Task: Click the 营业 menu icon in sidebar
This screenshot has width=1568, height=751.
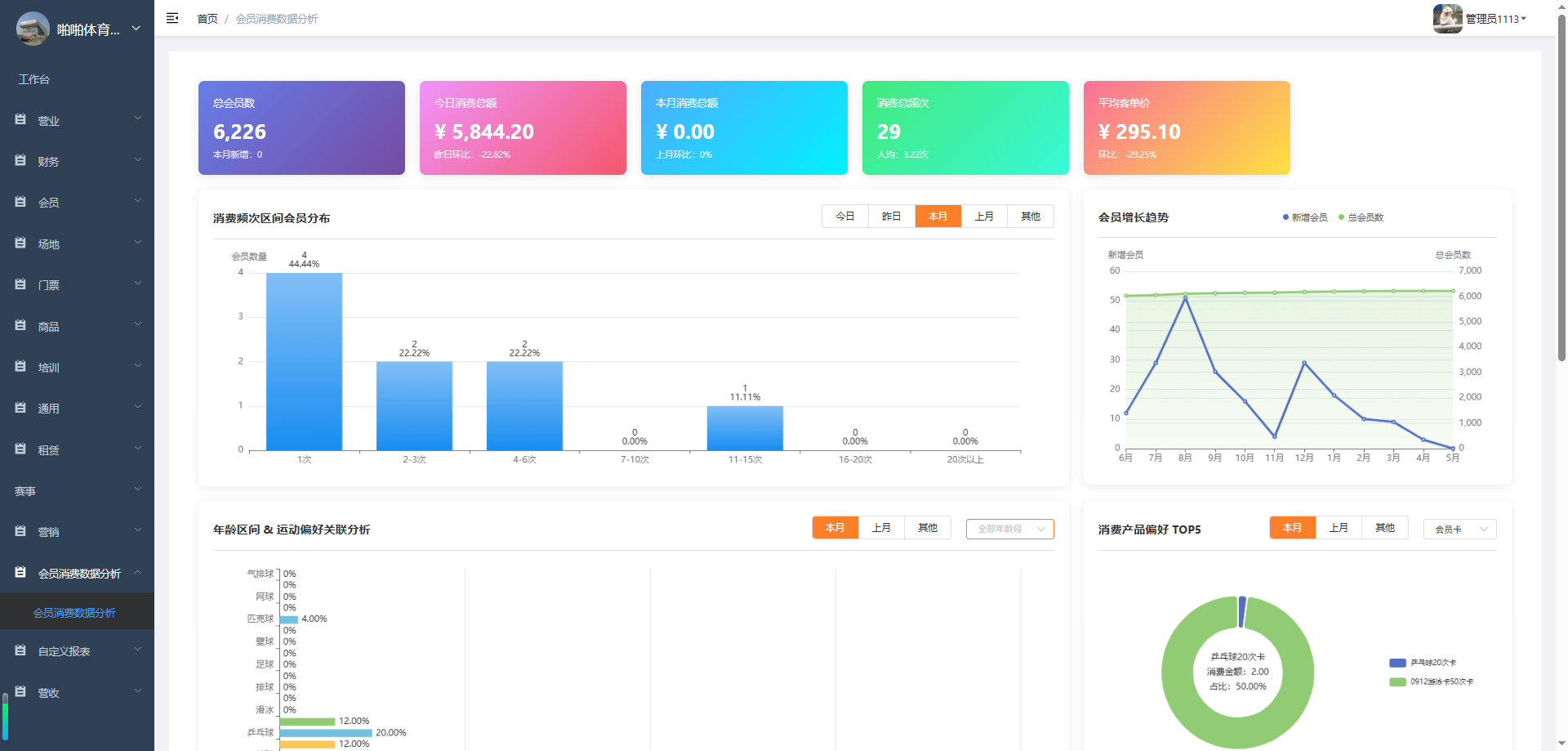Action: coord(20,119)
